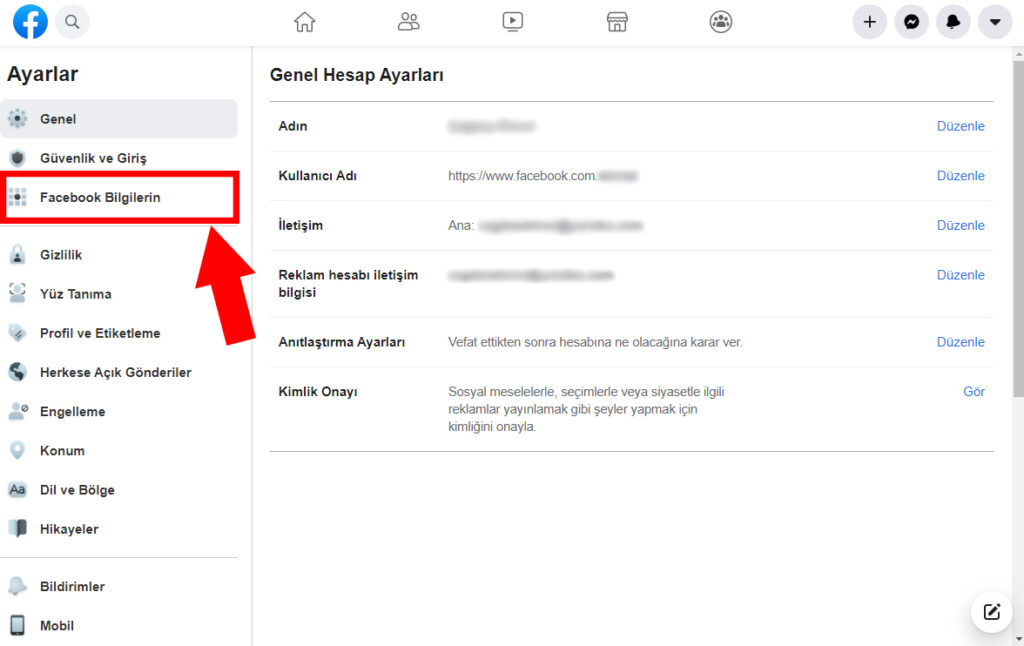The image size is (1024, 646).
Task: Click the book icon beside Hikayeler
Action: 18,529
